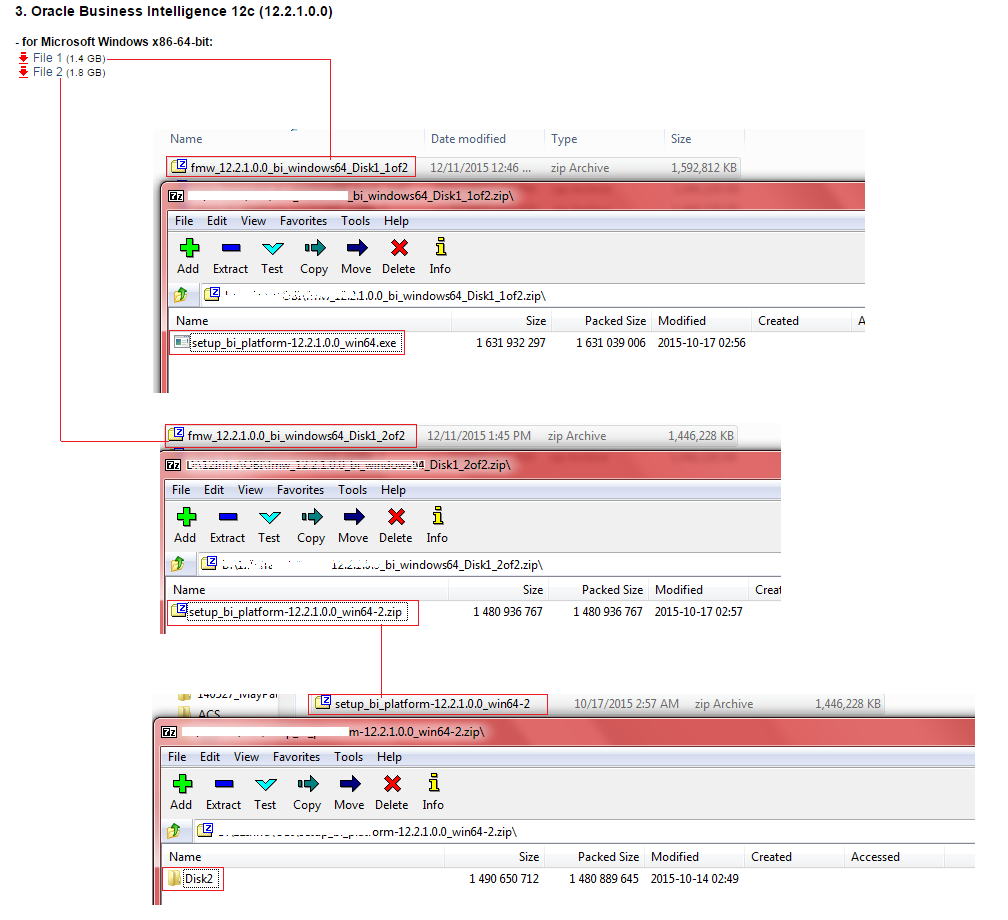Go up one folder in win64-2.zip window
Image resolution: width=1008 pixels, height=920 pixels.
point(174,831)
